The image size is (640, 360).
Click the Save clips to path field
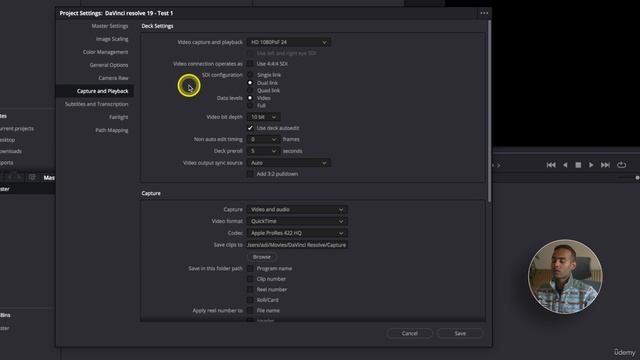(x=297, y=245)
